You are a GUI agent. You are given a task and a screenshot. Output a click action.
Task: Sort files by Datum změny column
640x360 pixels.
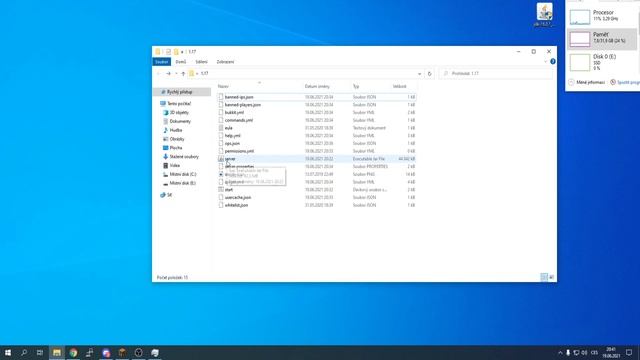(x=317, y=86)
